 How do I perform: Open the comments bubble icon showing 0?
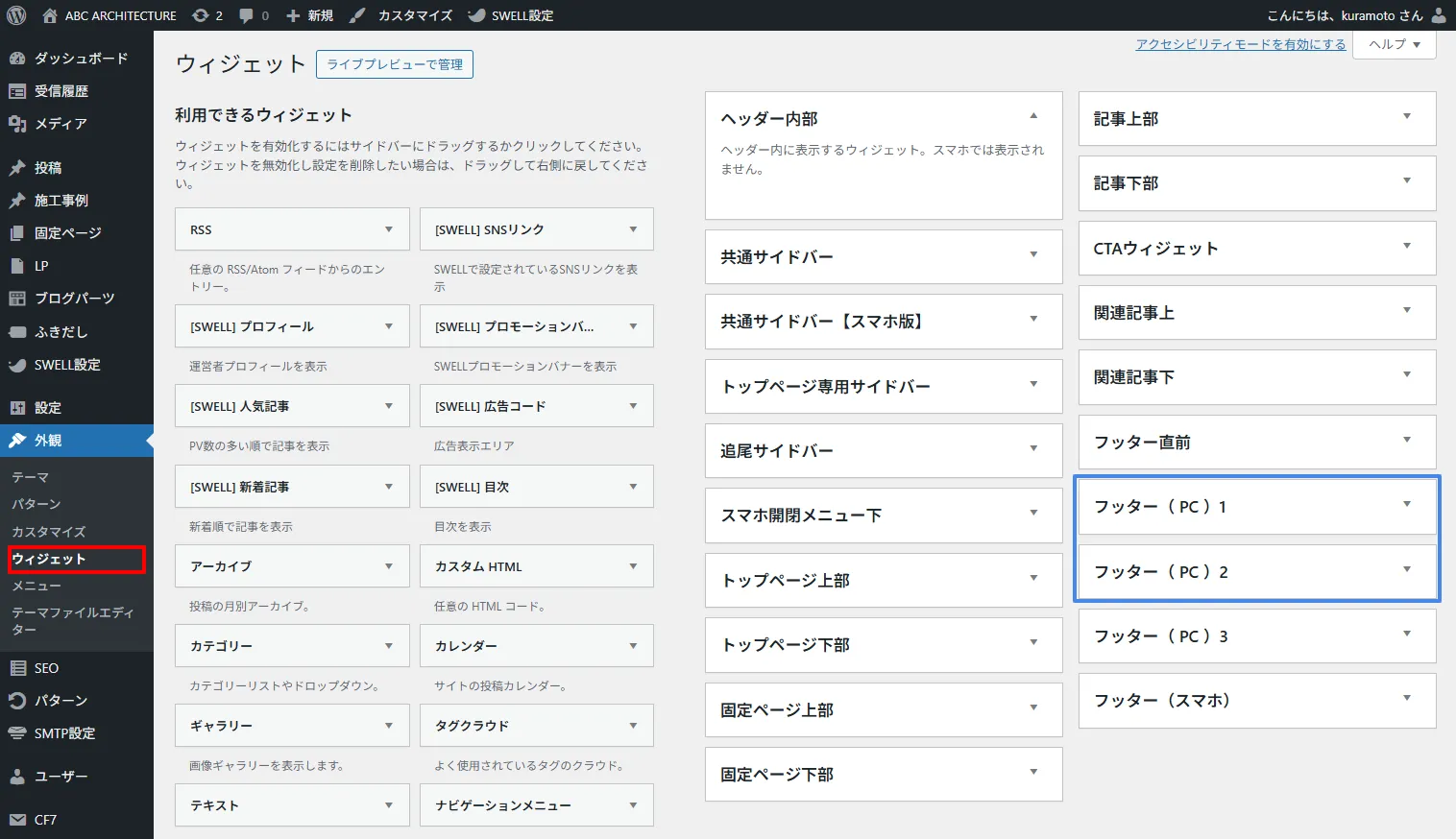point(247,15)
